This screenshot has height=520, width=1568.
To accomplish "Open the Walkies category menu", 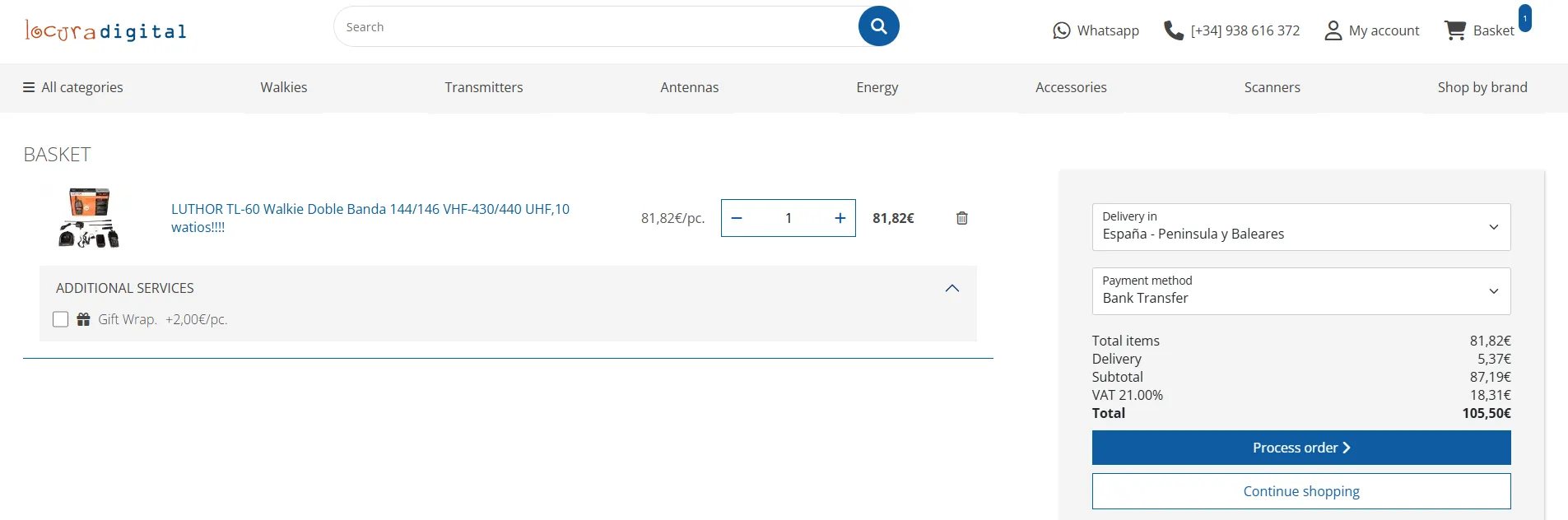I will point(283,87).
